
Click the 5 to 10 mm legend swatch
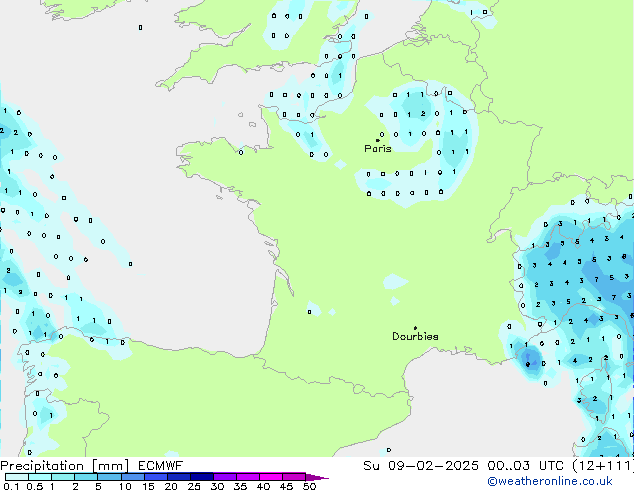109,477
